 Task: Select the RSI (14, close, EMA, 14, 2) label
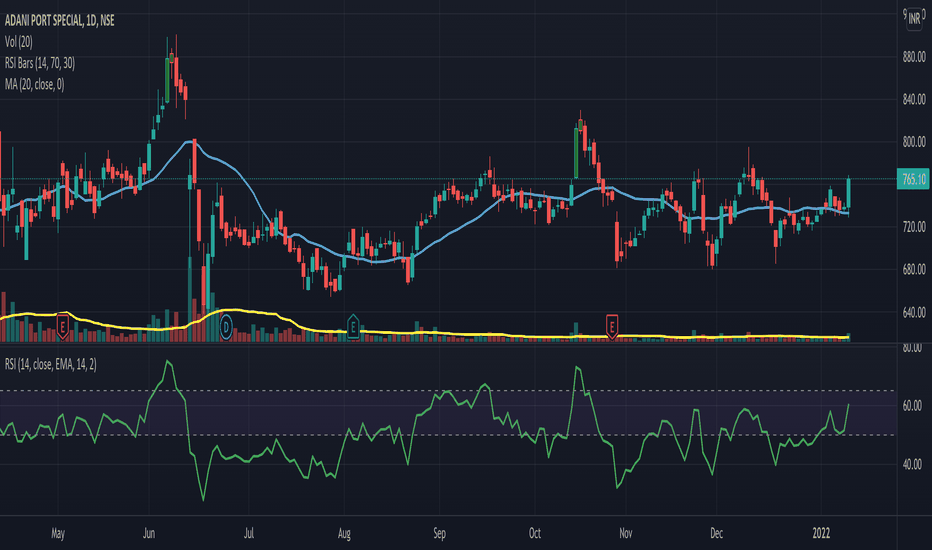tap(51, 364)
